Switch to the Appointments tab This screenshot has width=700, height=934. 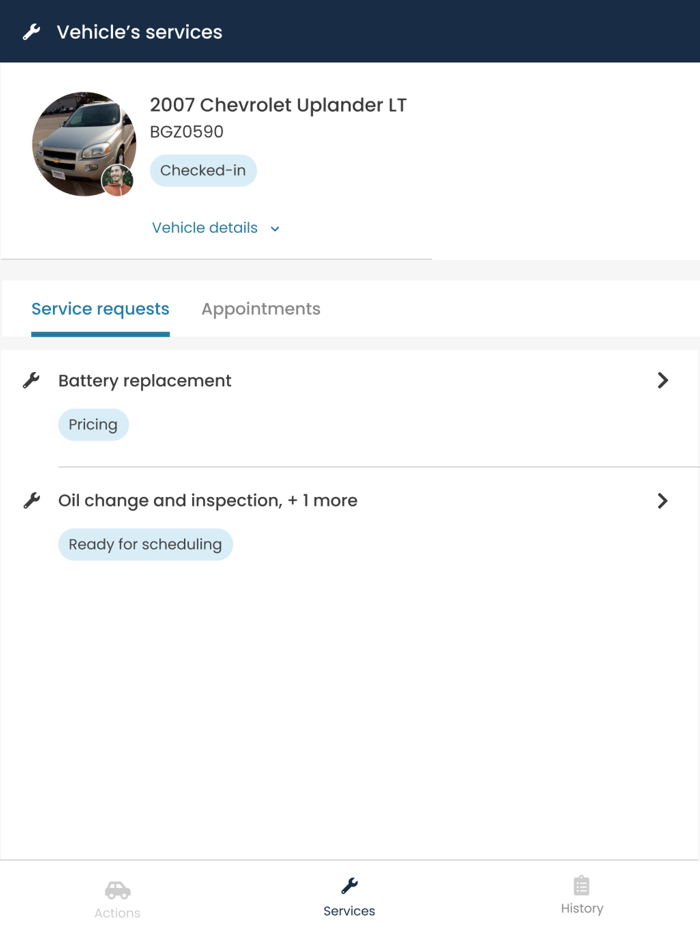point(261,309)
